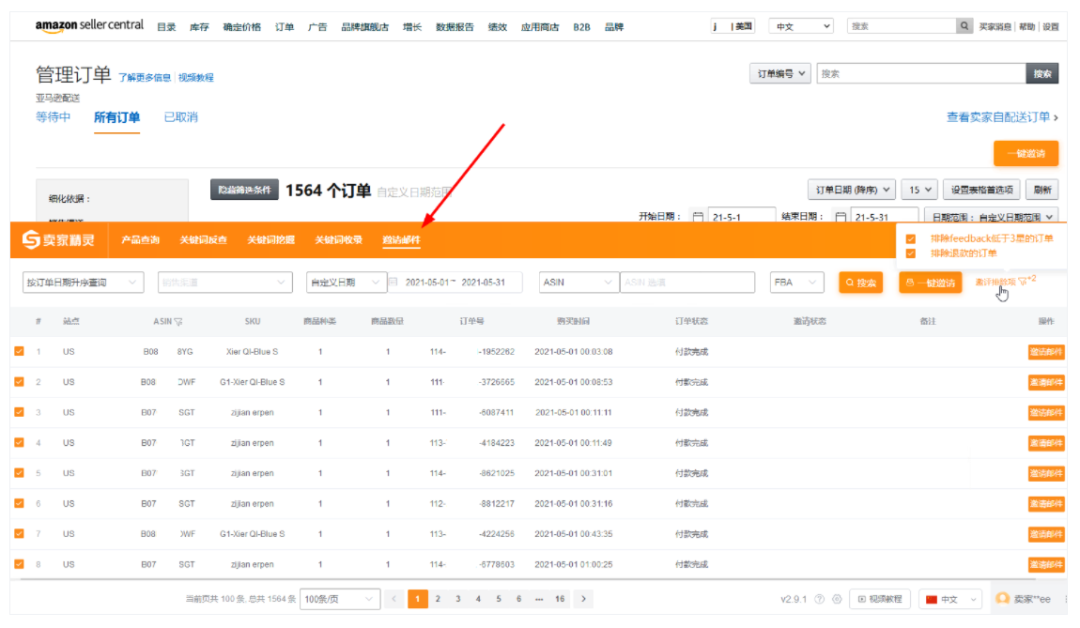Open the 中文 language dropdown in top bar

(801, 26)
